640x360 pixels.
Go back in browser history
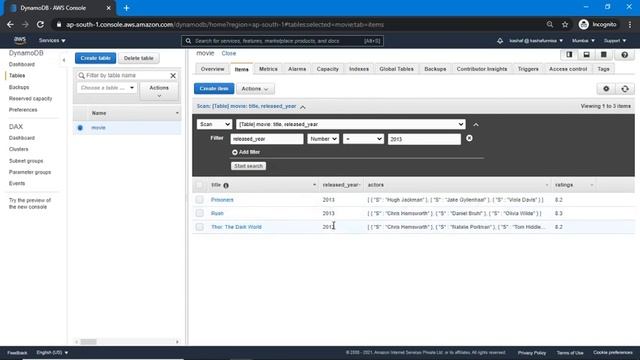[10, 24]
